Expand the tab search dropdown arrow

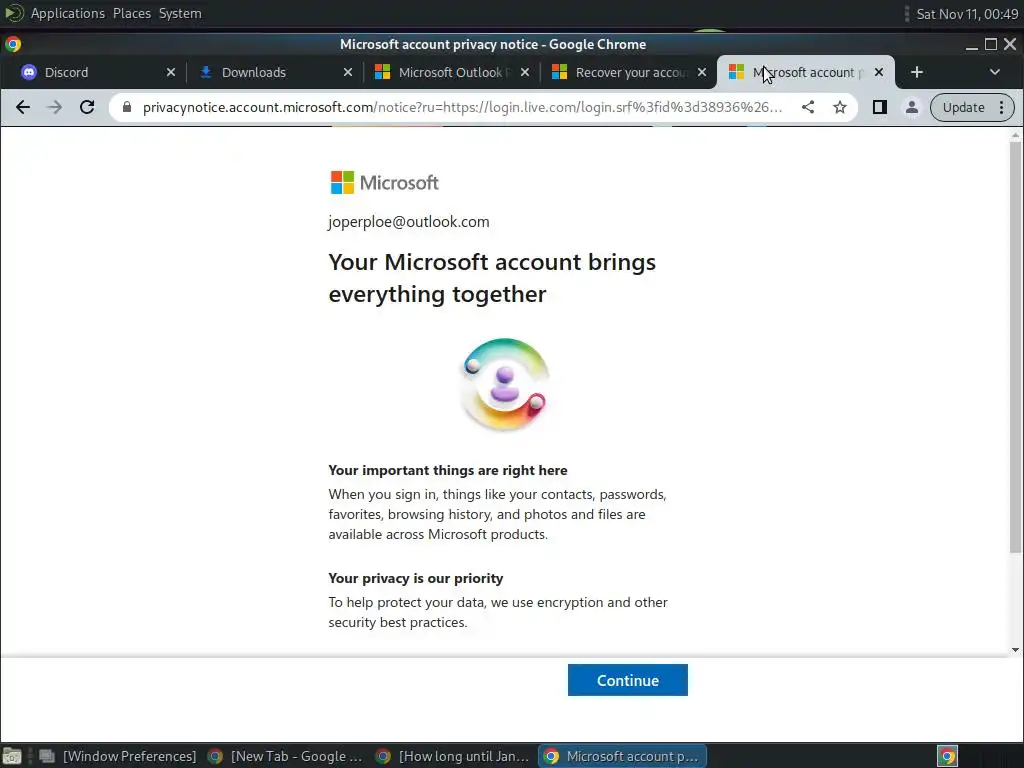tap(995, 72)
